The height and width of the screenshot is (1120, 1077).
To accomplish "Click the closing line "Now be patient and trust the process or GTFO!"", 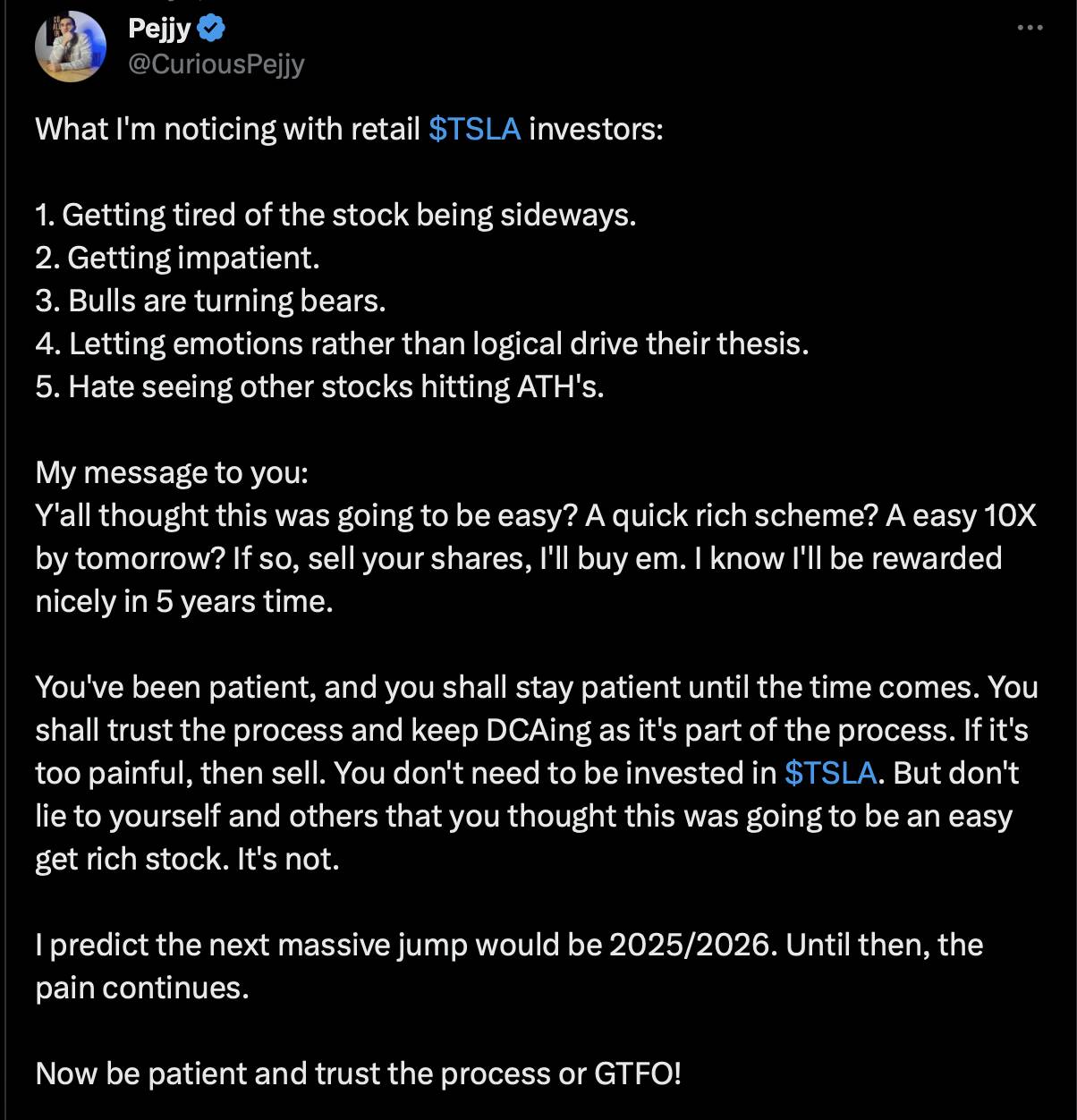I will click(358, 1073).
